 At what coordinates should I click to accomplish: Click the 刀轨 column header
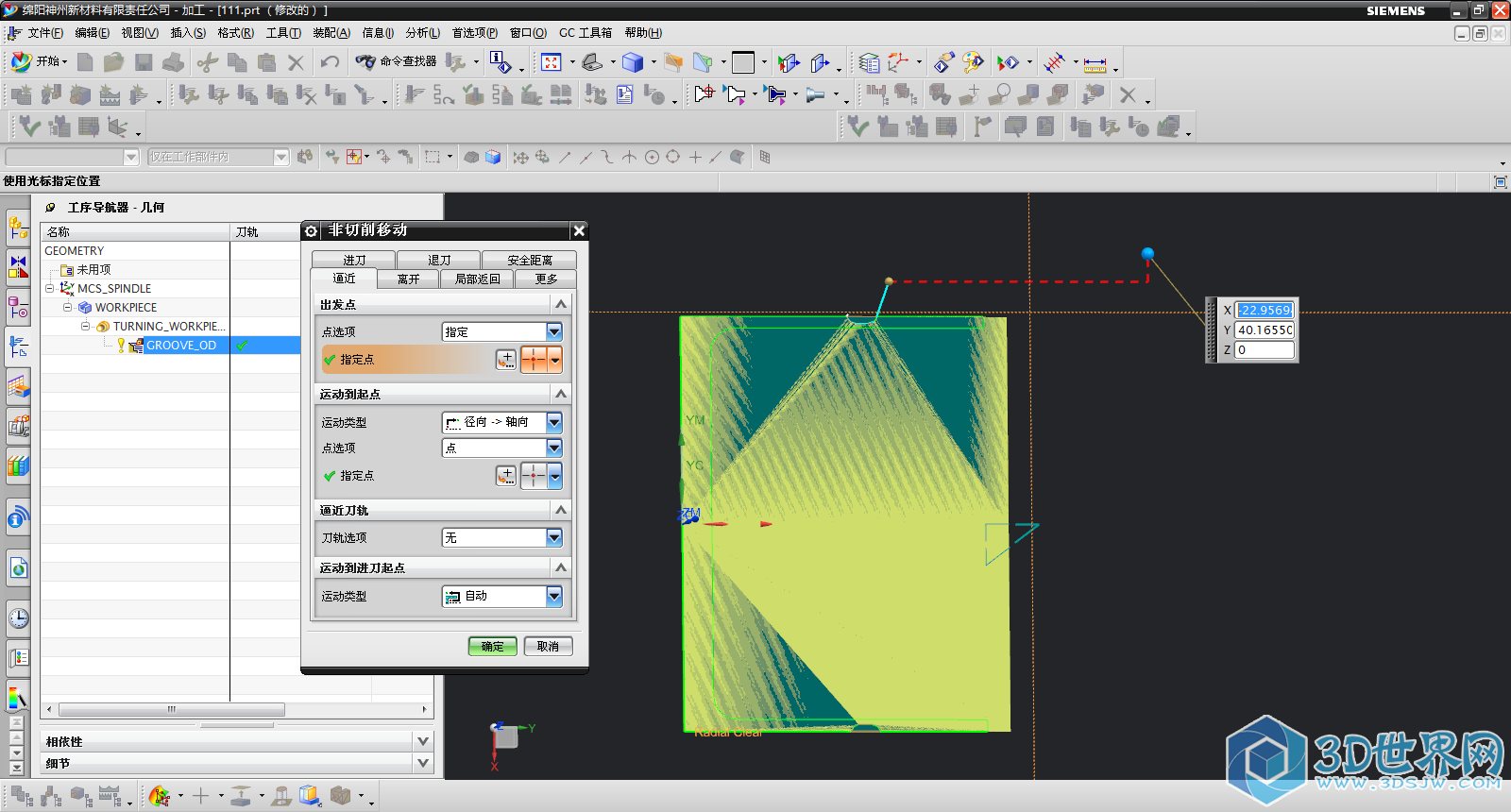click(x=265, y=231)
